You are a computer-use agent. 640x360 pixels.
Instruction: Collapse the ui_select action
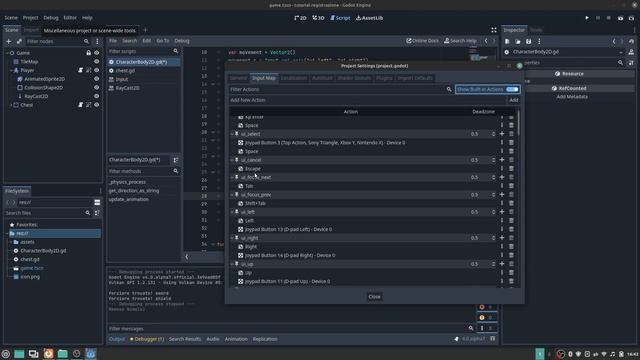232,134
